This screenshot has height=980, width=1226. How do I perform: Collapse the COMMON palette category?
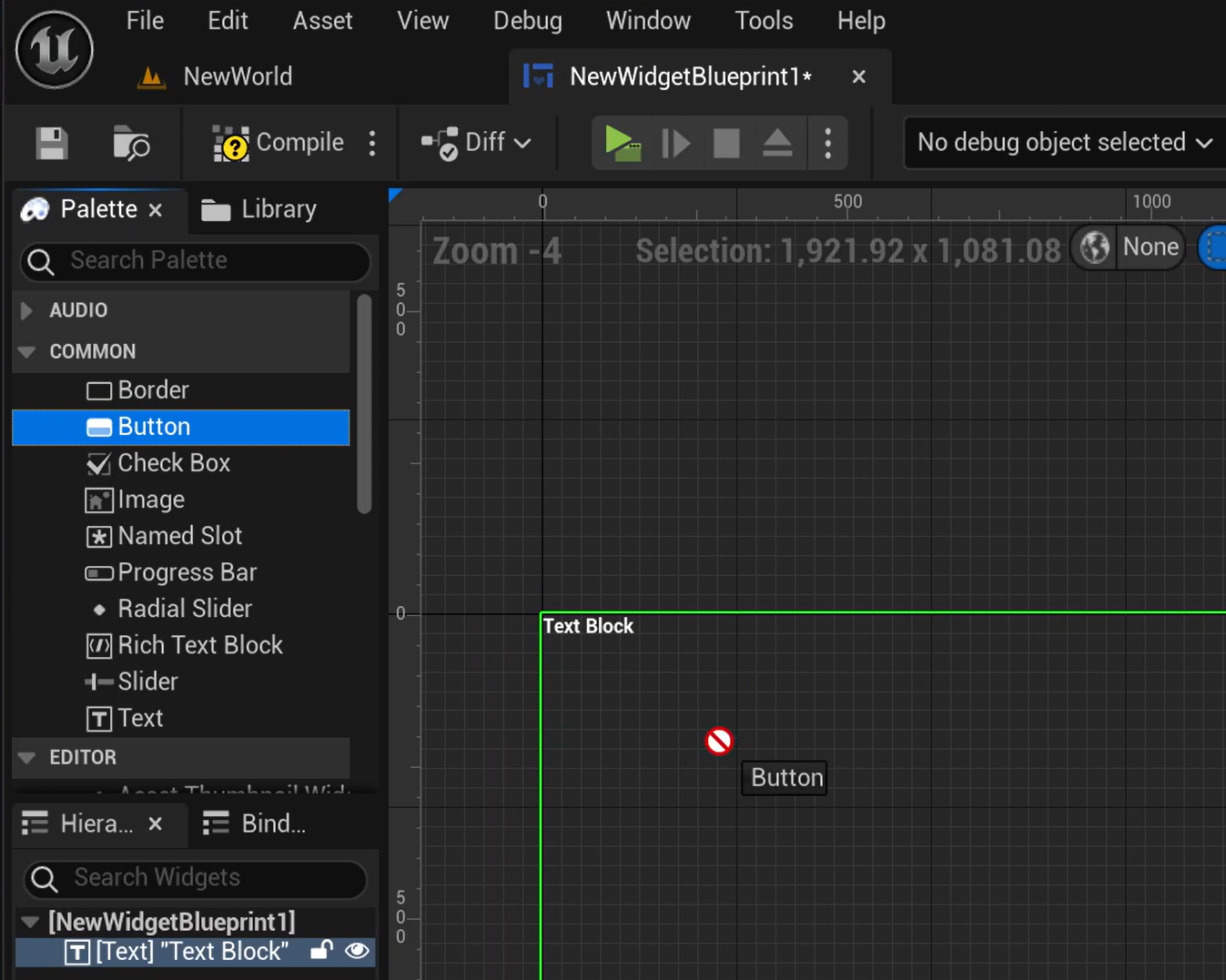pyautogui.click(x=27, y=351)
